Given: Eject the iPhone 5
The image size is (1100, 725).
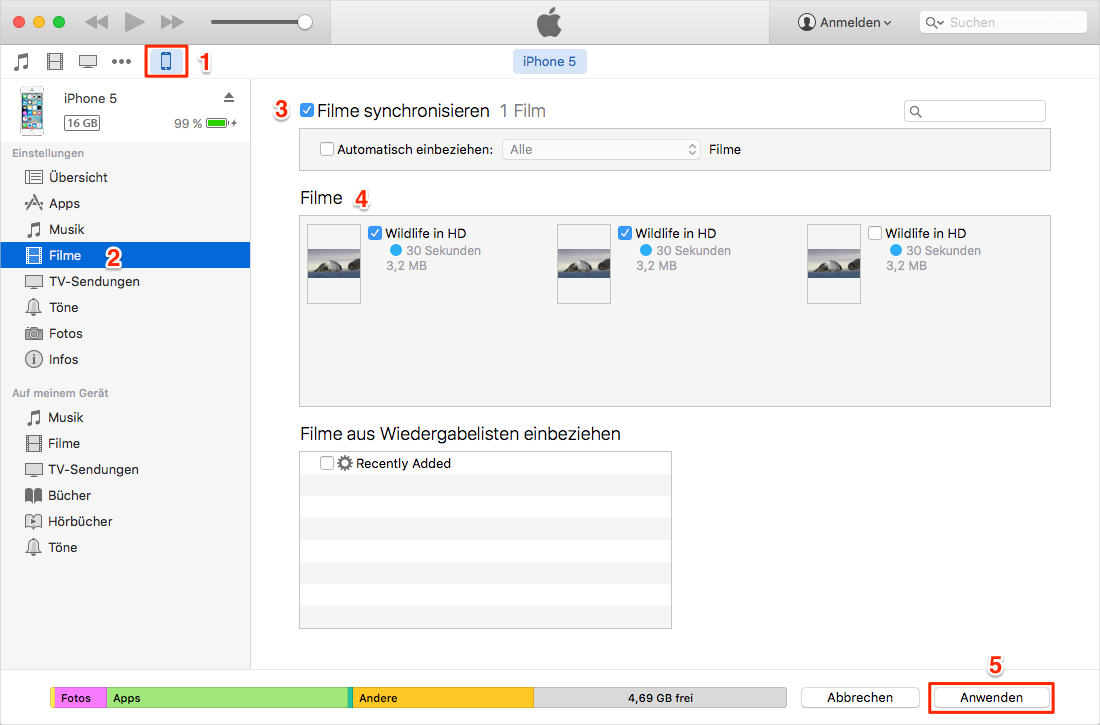Looking at the screenshot, I should click(x=229, y=98).
